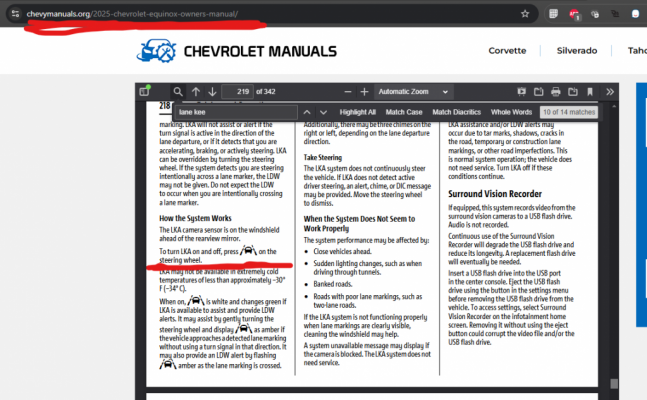Open the PDF tools double-chevron menu
This screenshot has width=647, height=400.
point(610,92)
